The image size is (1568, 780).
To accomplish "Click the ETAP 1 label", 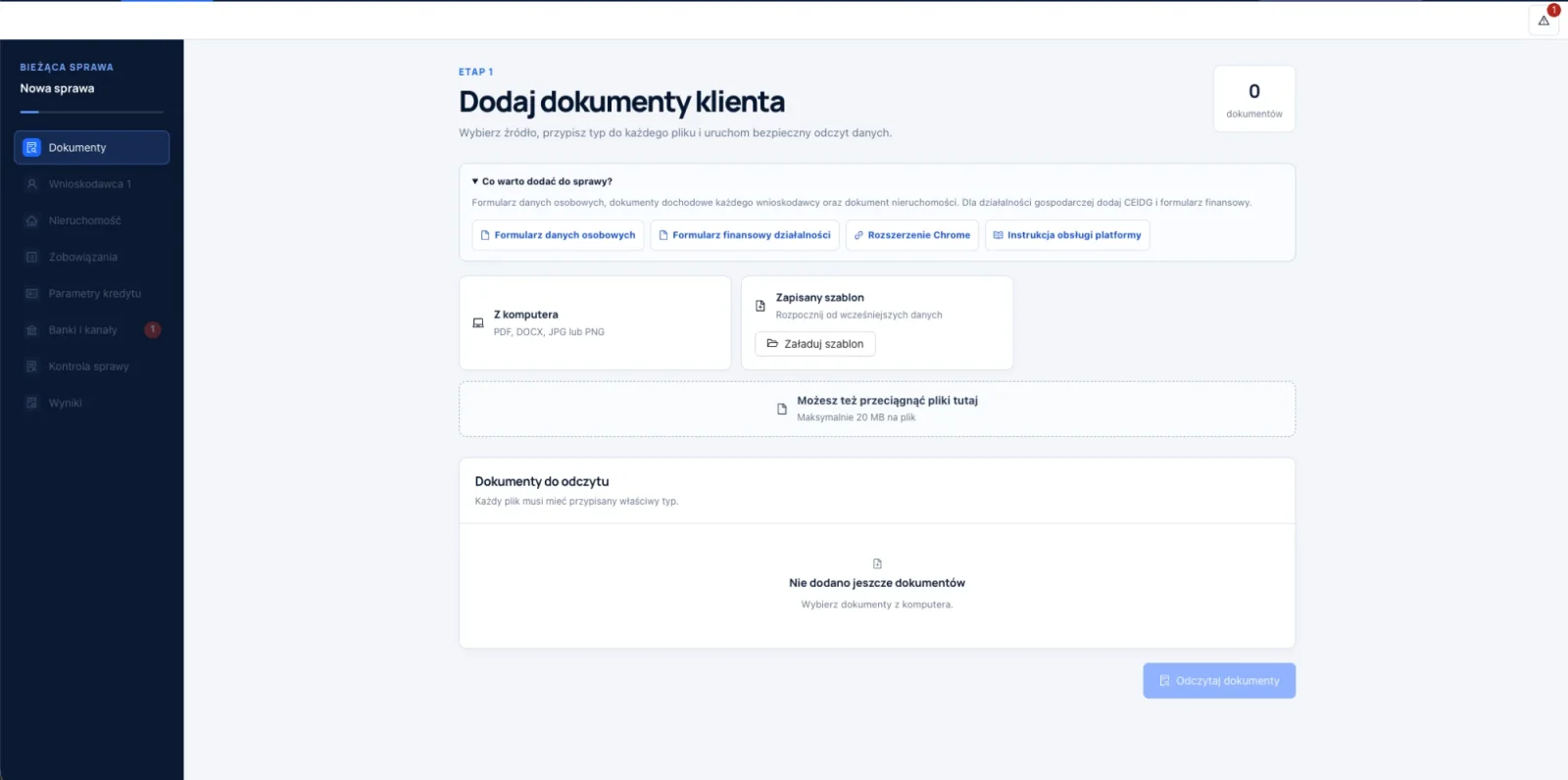I will pos(476,72).
